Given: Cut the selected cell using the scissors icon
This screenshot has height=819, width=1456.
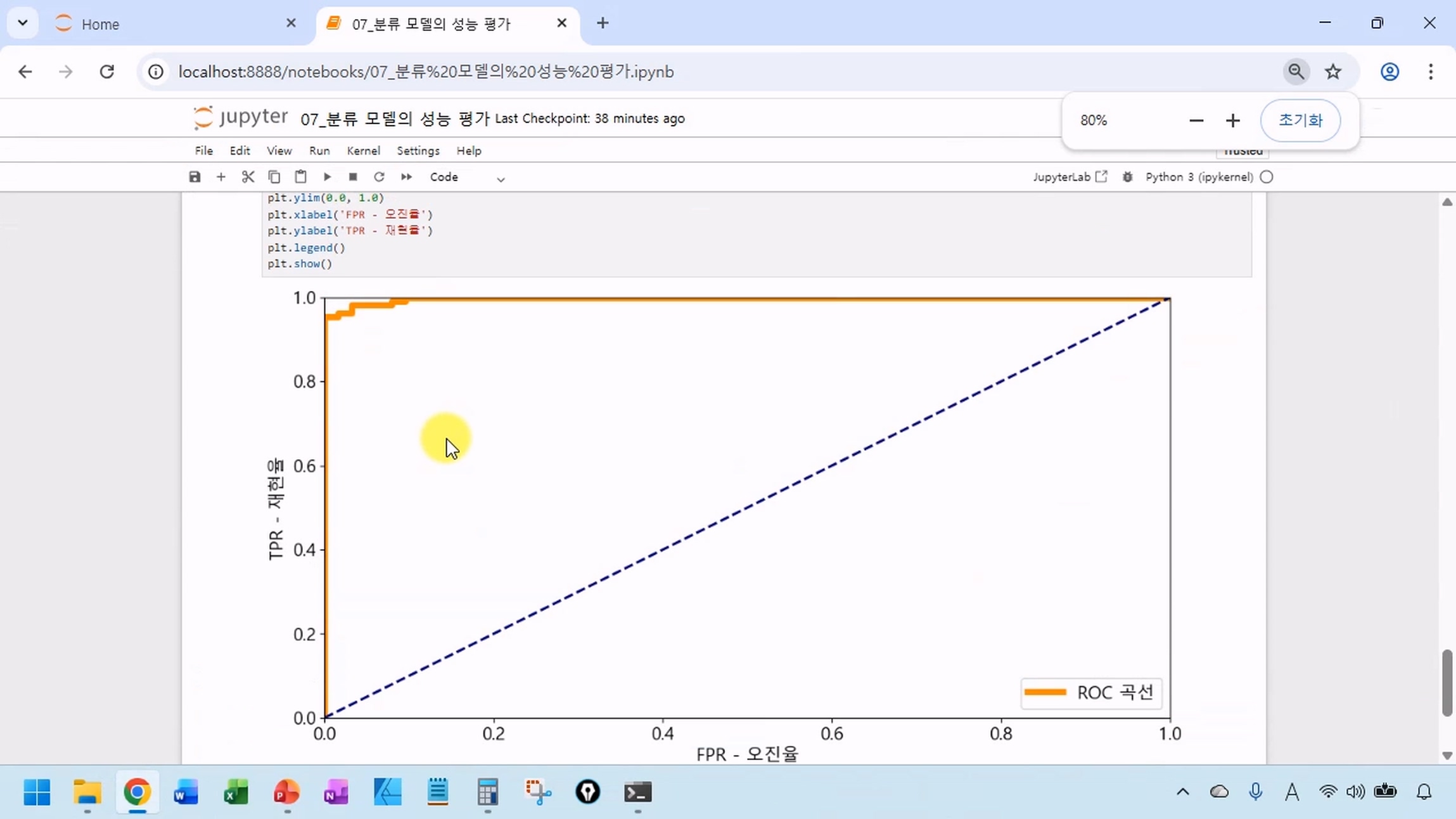Looking at the screenshot, I should coord(248,177).
